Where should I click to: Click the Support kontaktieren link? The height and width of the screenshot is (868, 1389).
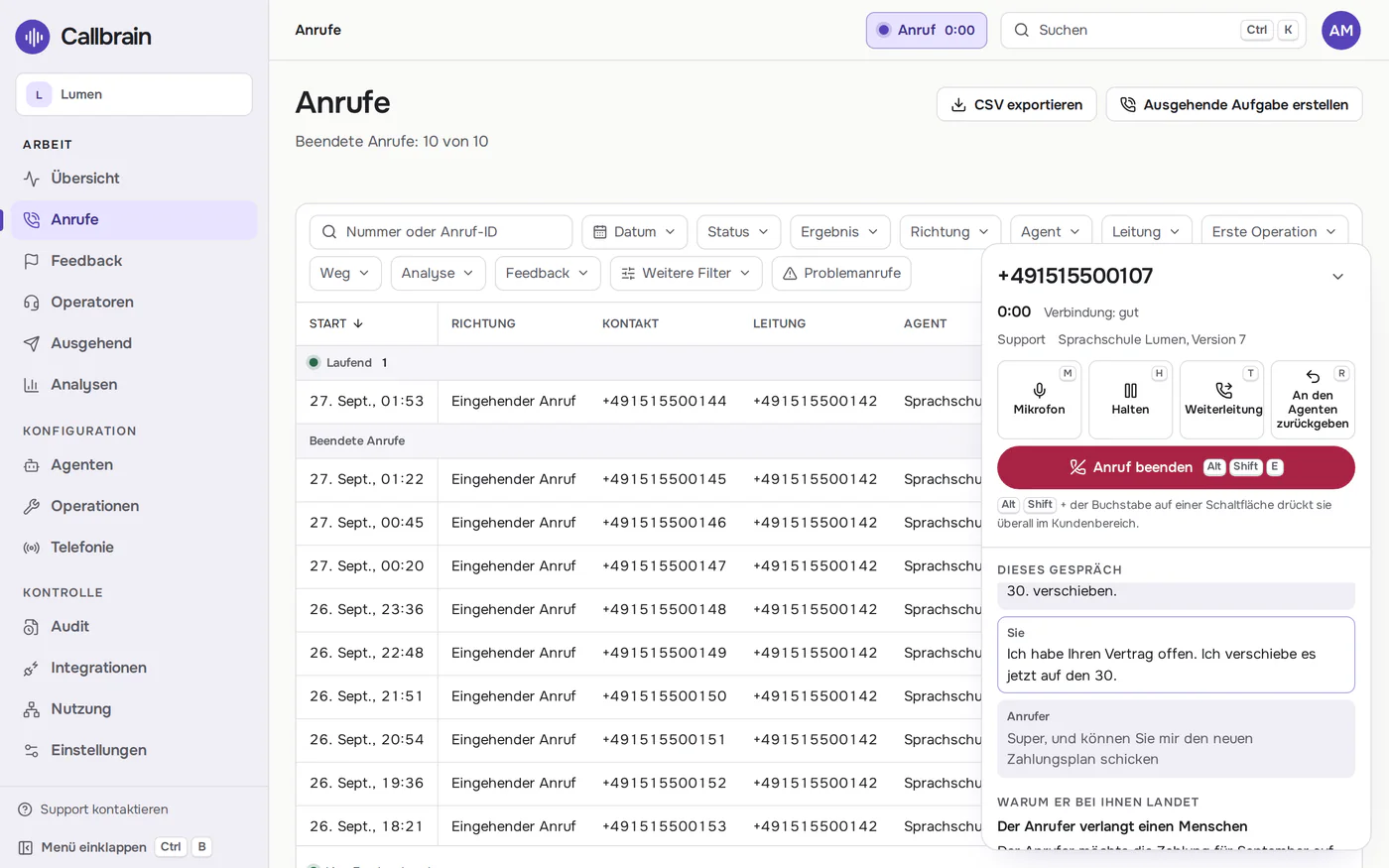[x=104, y=809]
